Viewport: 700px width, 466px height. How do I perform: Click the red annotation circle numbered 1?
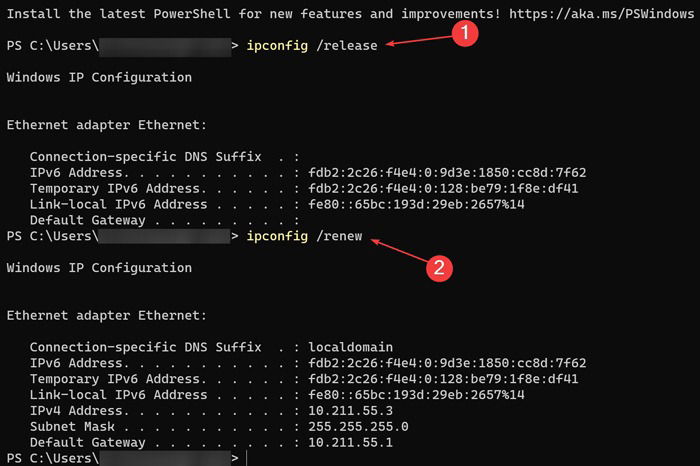465,33
